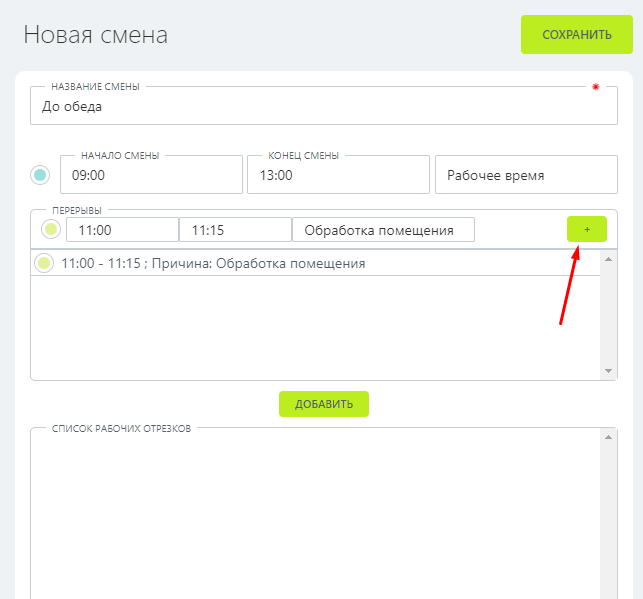
Task: Click the Сохранить button
Action: click(576, 35)
